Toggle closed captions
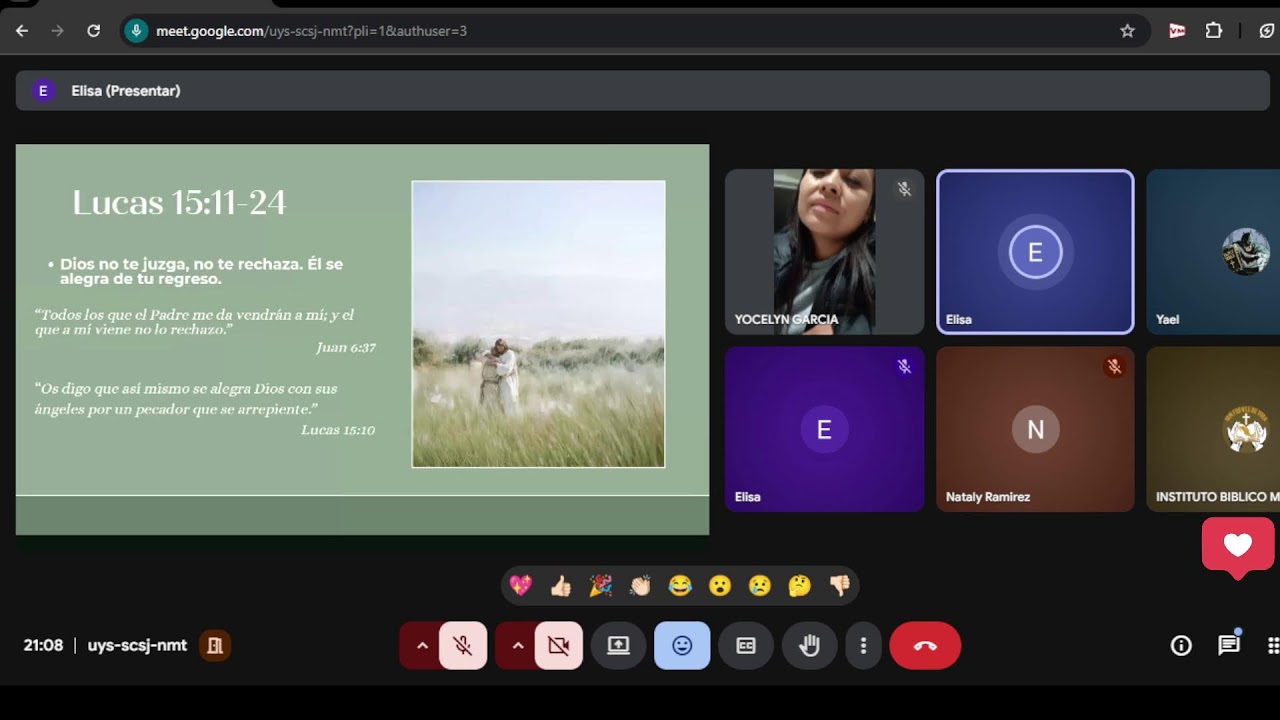Image resolution: width=1280 pixels, height=720 pixels. coord(746,646)
